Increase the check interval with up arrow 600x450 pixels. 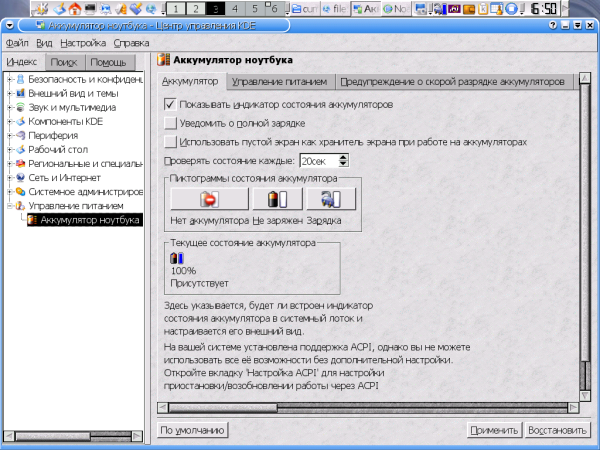[x=344, y=157]
